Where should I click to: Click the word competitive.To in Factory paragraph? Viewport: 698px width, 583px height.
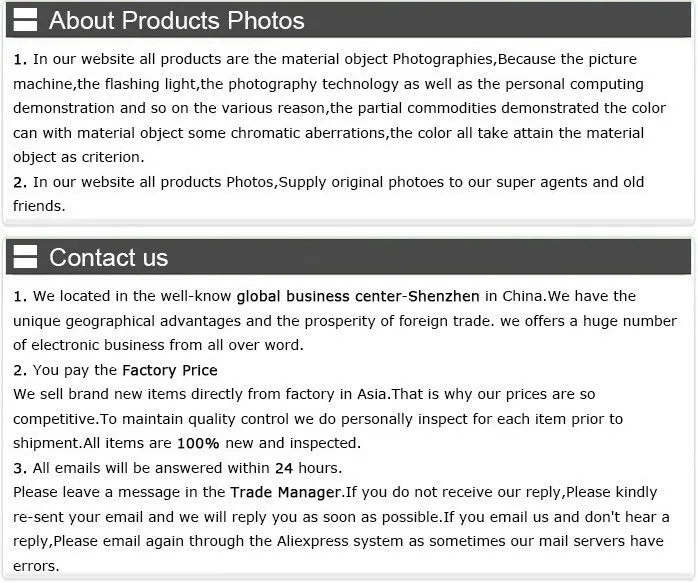(x=65, y=419)
